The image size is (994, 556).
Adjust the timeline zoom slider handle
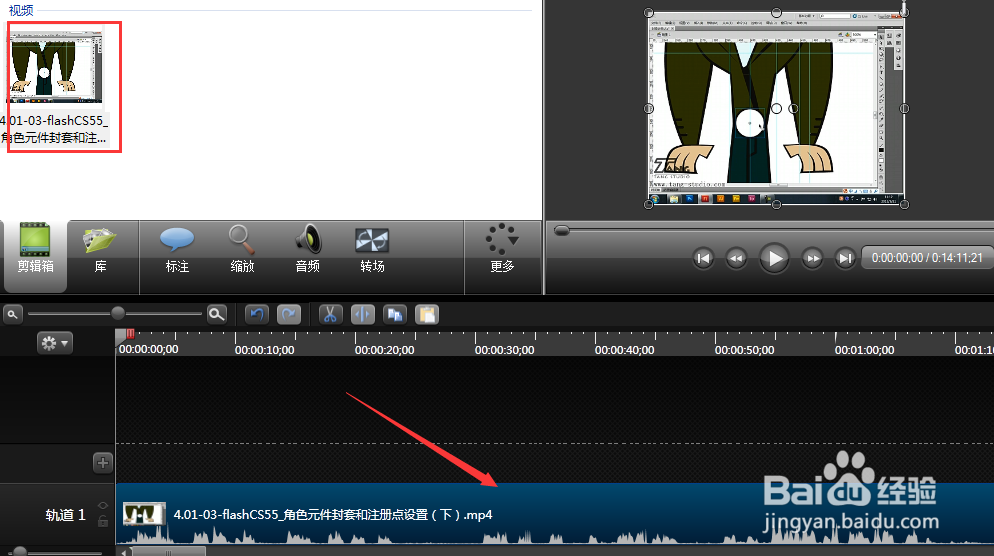coord(118,313)
